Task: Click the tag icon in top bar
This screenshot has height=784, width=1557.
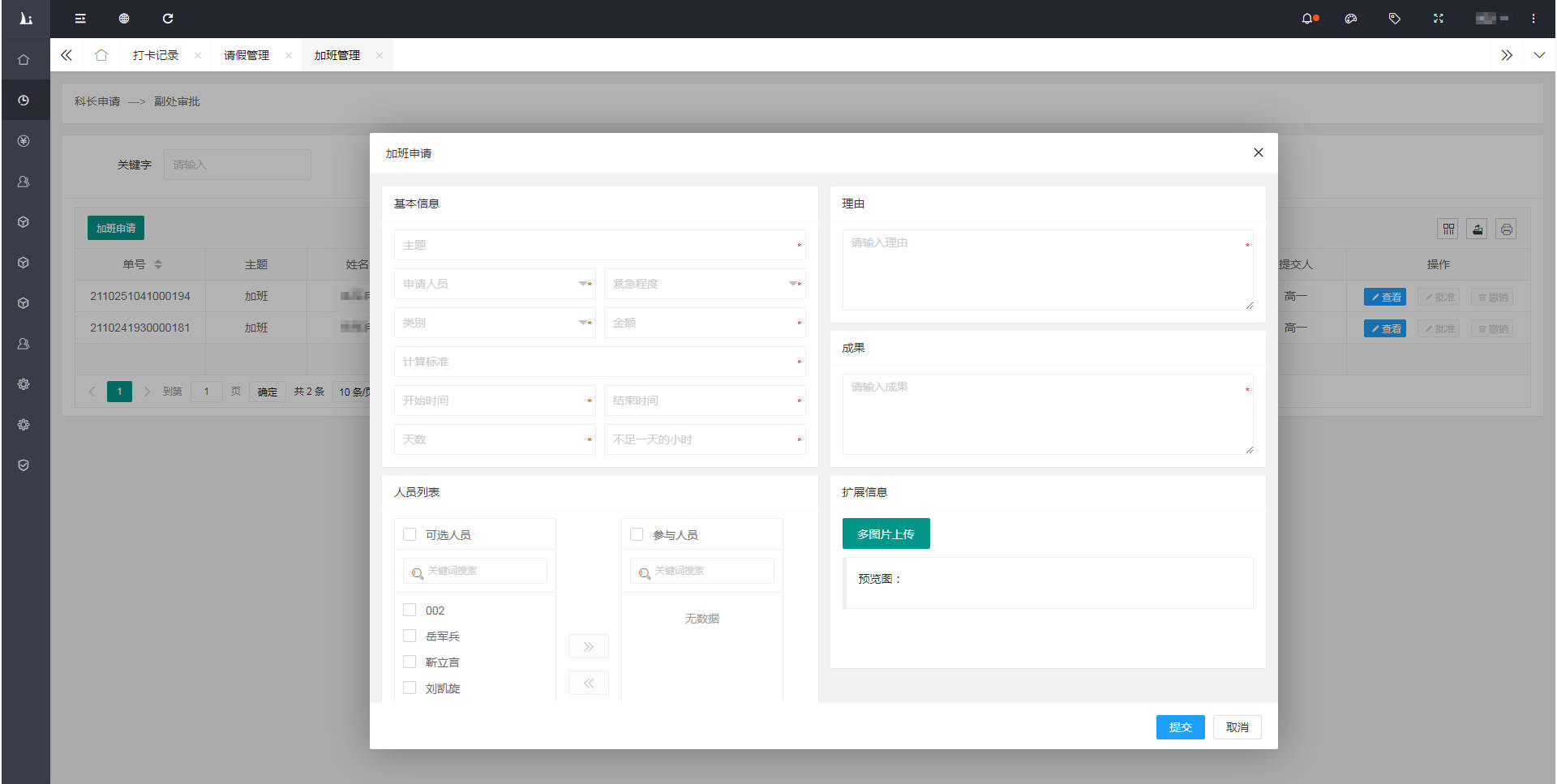Action: point(1394,19)
